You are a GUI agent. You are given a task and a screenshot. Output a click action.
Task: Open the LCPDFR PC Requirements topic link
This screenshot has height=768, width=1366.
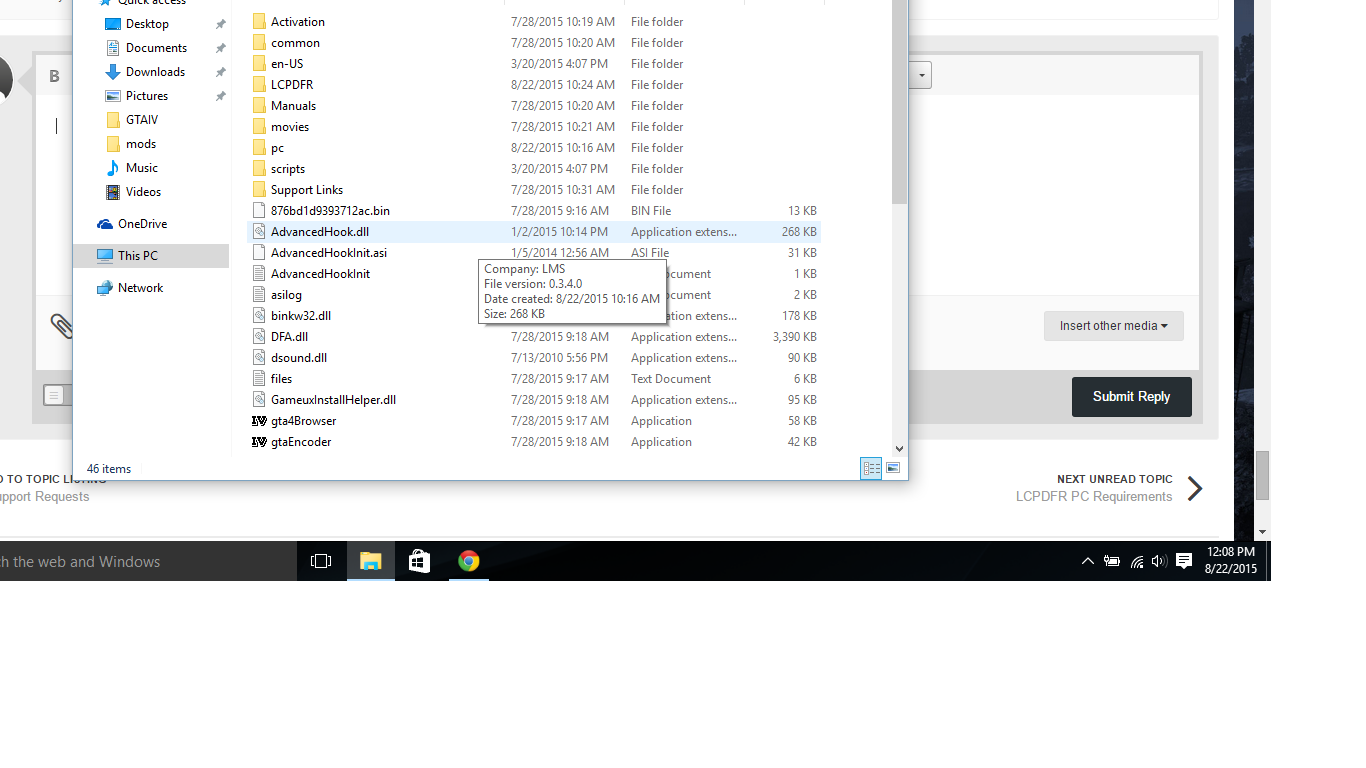[x=1094, y=497]
